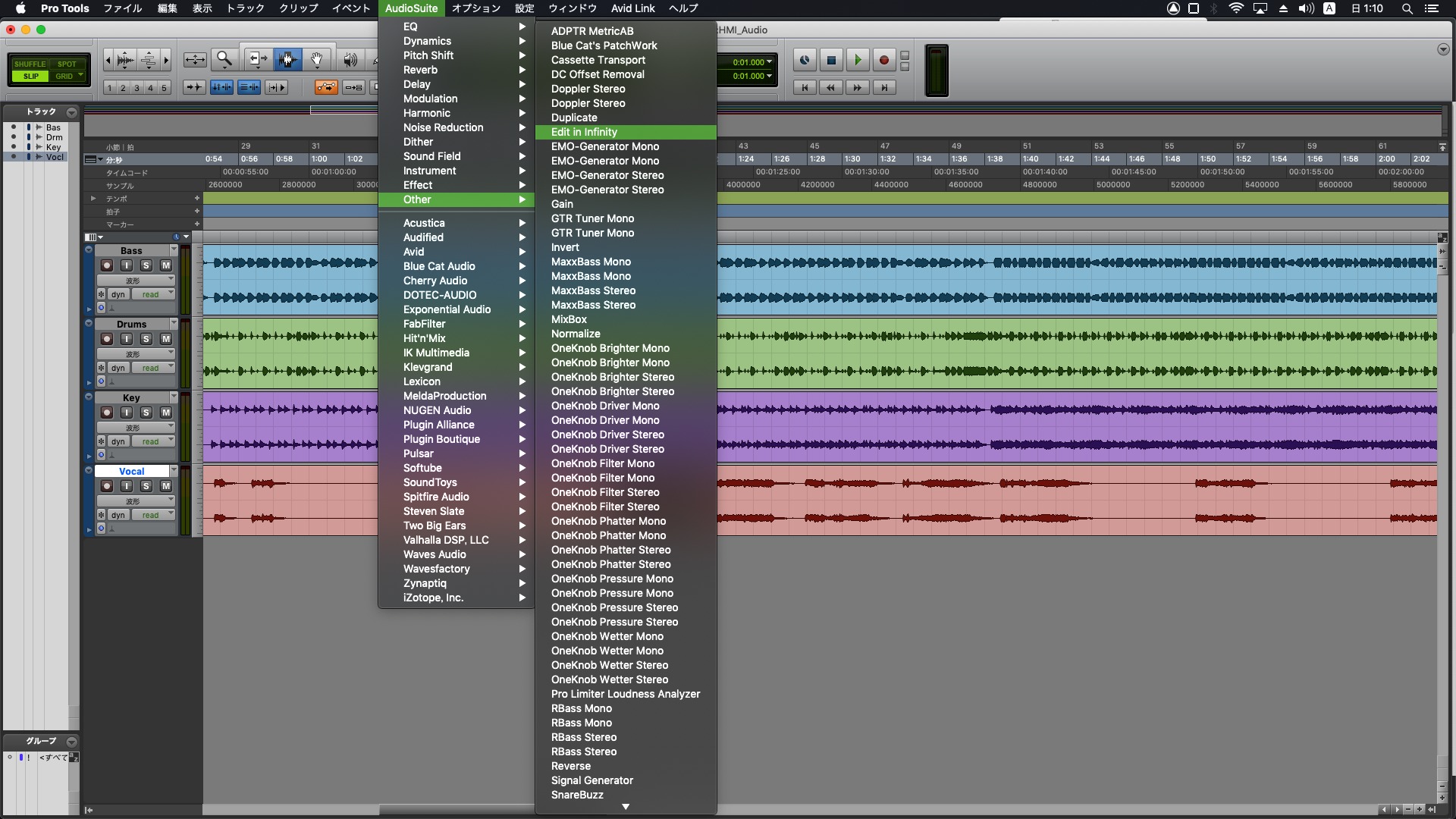Select the Selector tool waveform icon
Viewport: 1456px width, 819px height.
tap(287, 59)
